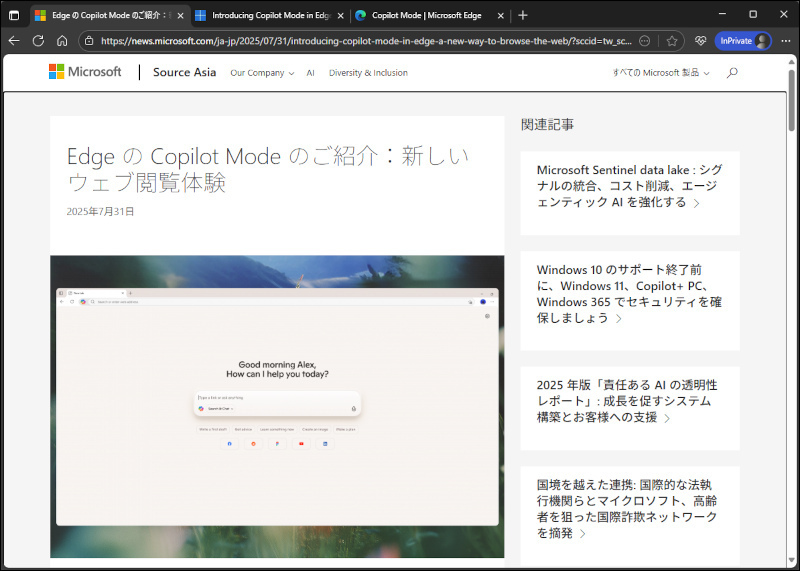Switch to Copilot Mode | Microsoft Edge tab
The image size is (800, 571).
(425, 15)
